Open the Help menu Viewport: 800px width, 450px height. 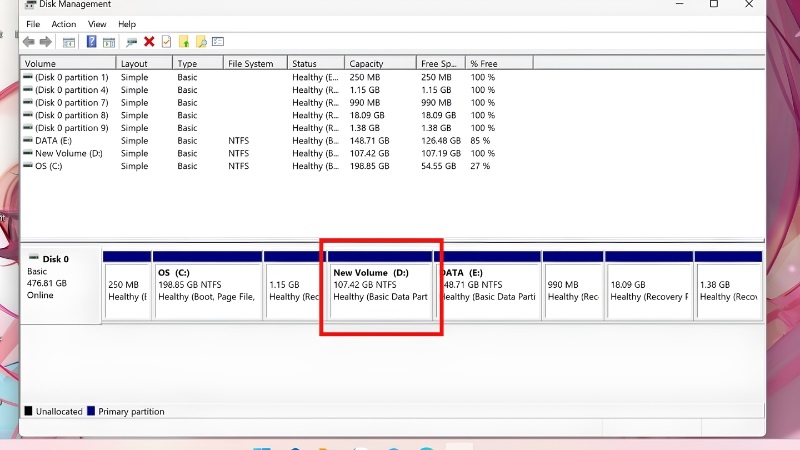click(x=127, y=24)
